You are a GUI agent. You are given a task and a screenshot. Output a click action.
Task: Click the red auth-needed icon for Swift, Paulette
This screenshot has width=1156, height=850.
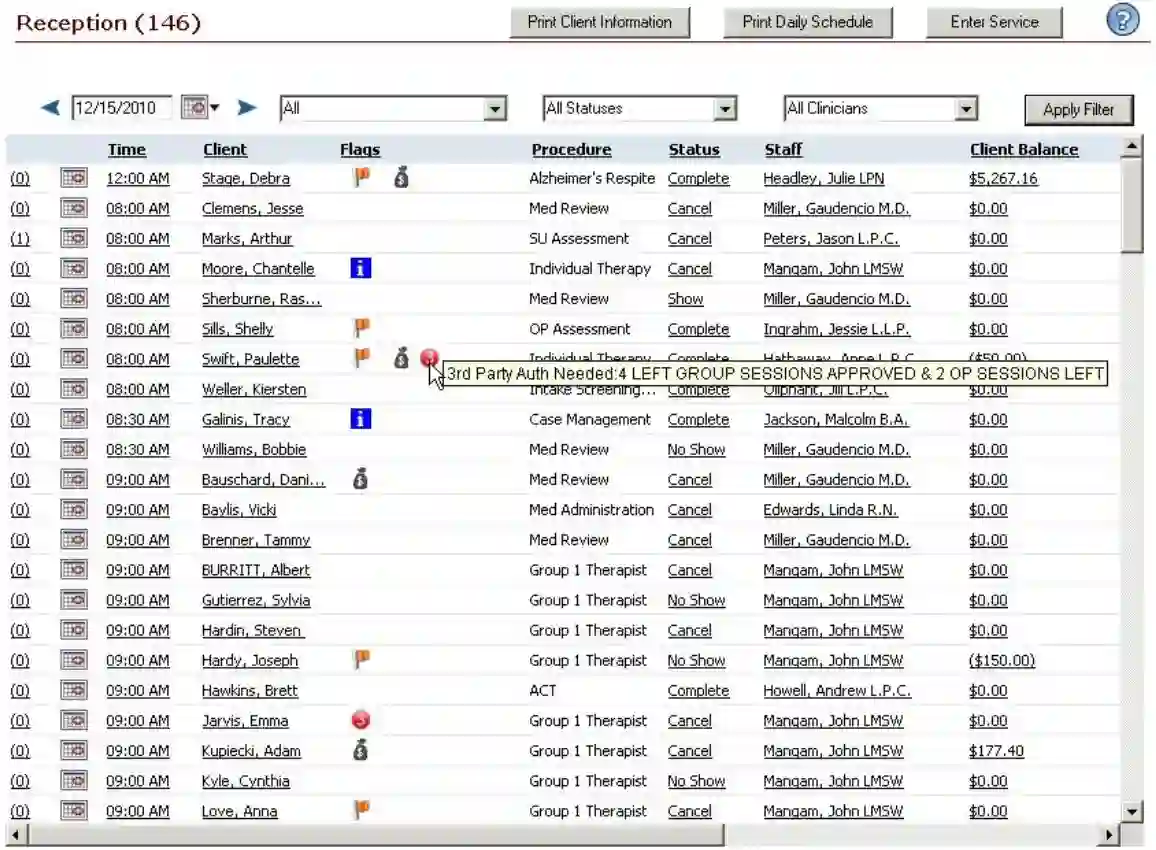pyautogui.click(x=429, y=357)
